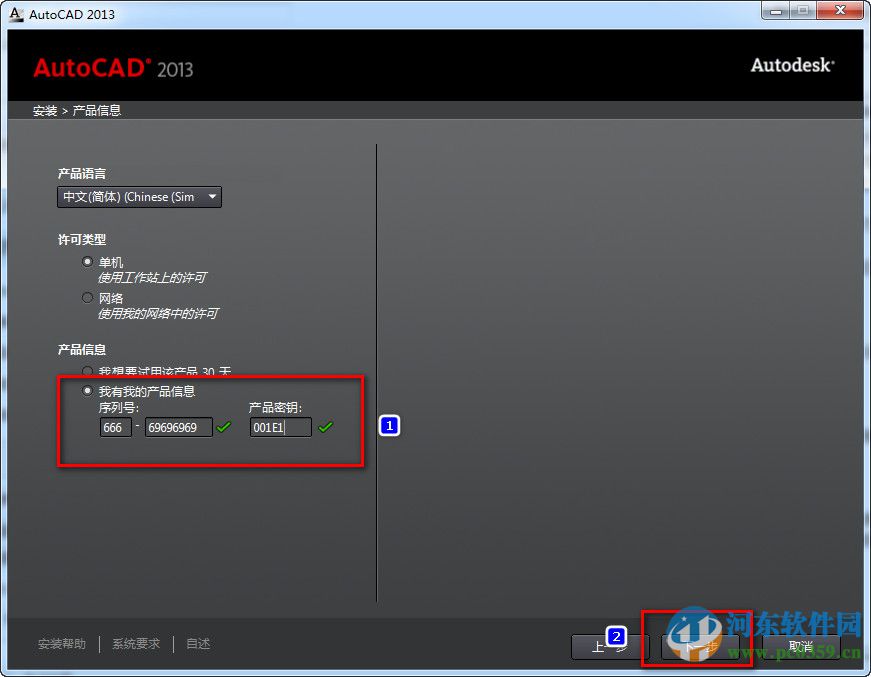
Task: Select the 网络 network license option
Action: pyautogui.click(x=88, y=297)
